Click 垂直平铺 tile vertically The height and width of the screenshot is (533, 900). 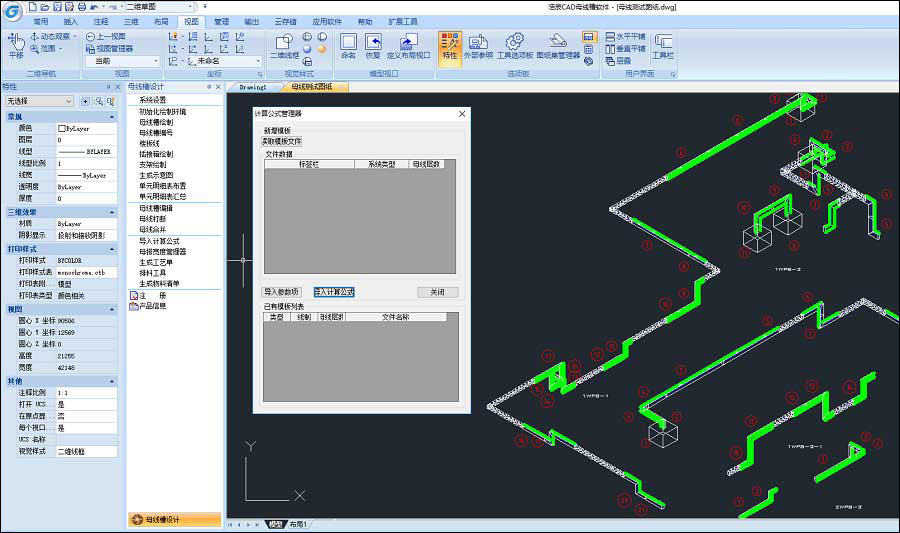[x=626, y=49]
